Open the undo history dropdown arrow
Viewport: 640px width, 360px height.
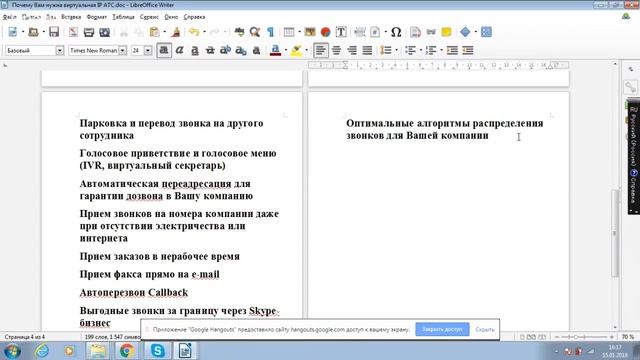(204, 32)
